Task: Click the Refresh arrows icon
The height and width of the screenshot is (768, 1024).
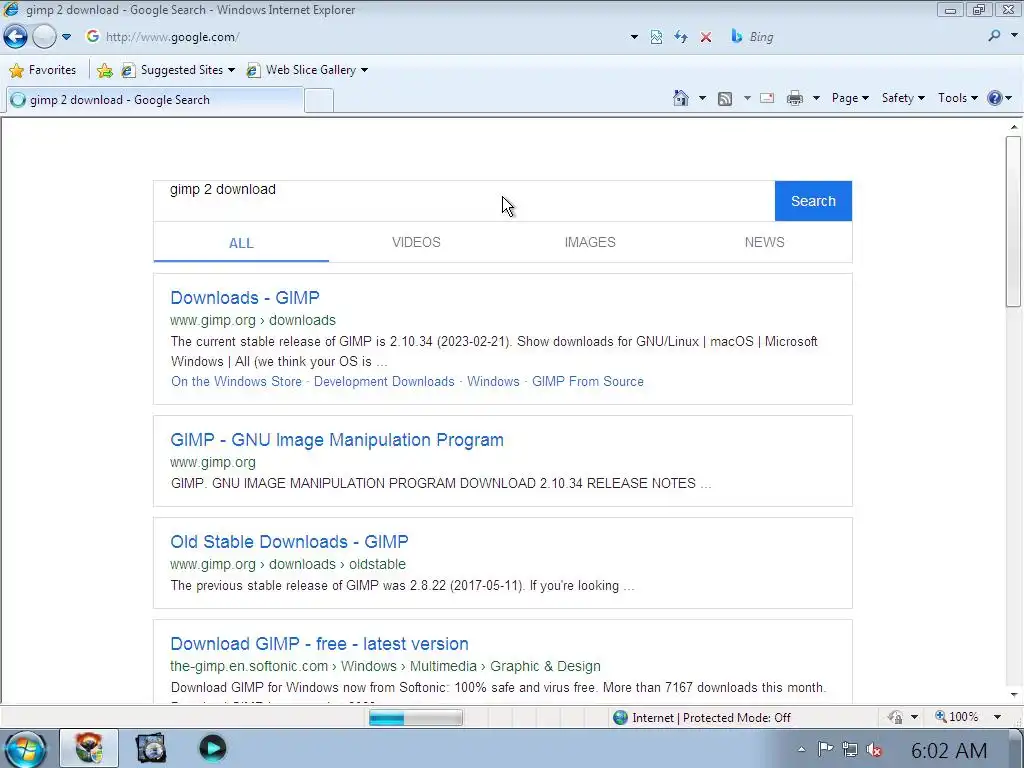Action: [681, 37]
